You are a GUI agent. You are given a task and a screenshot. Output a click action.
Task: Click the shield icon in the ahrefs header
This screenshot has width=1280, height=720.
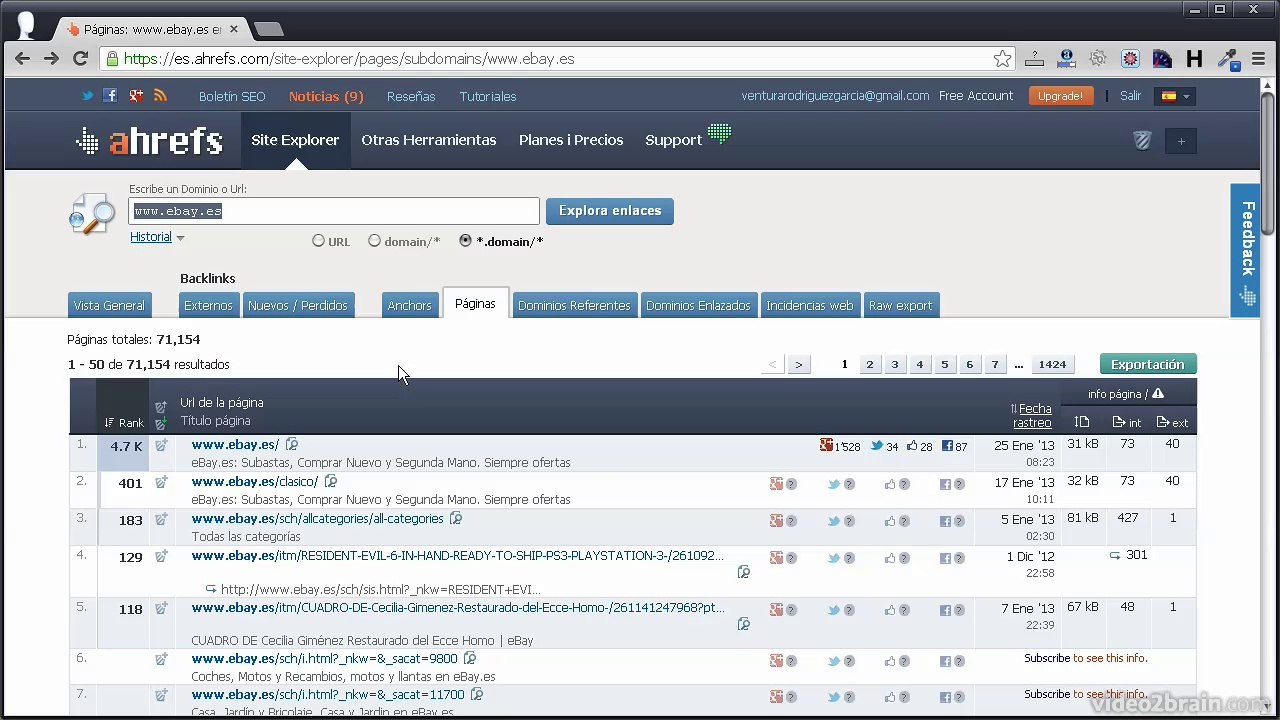point(1142,141)
